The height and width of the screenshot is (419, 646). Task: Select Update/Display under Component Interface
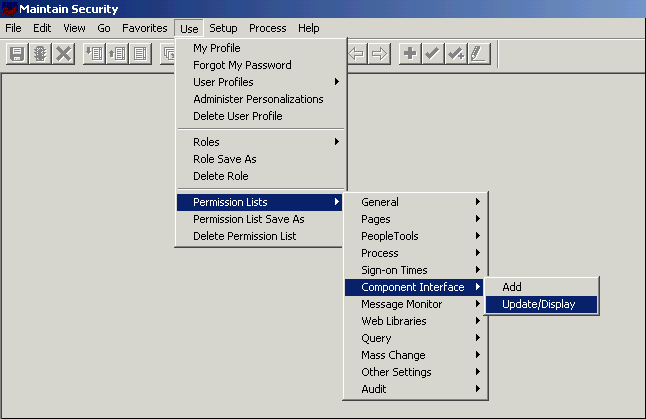point(541,304)
